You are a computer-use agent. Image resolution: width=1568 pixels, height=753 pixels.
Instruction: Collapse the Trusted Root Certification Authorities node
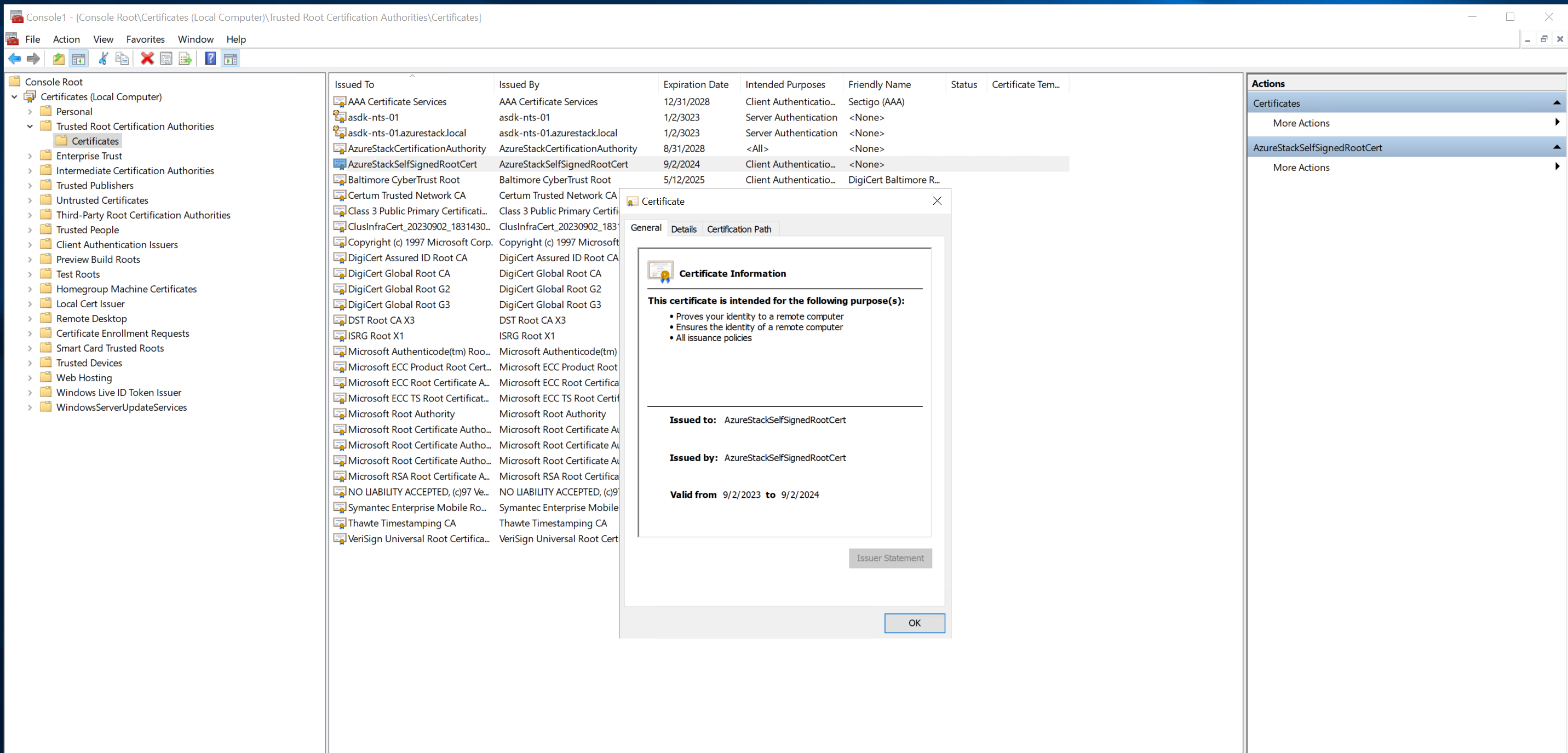(x=30, y=127)
